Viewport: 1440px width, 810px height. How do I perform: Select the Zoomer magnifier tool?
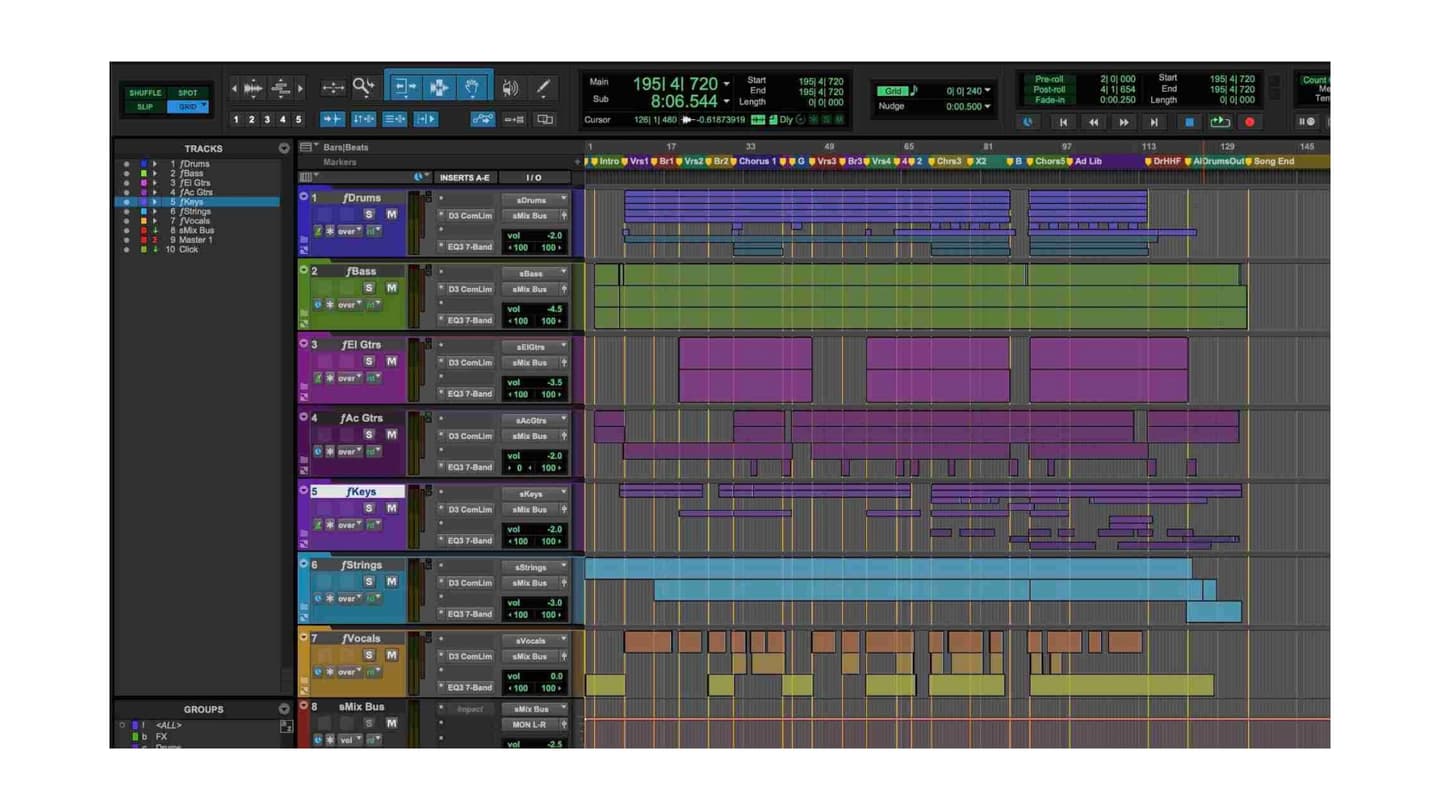363,88
